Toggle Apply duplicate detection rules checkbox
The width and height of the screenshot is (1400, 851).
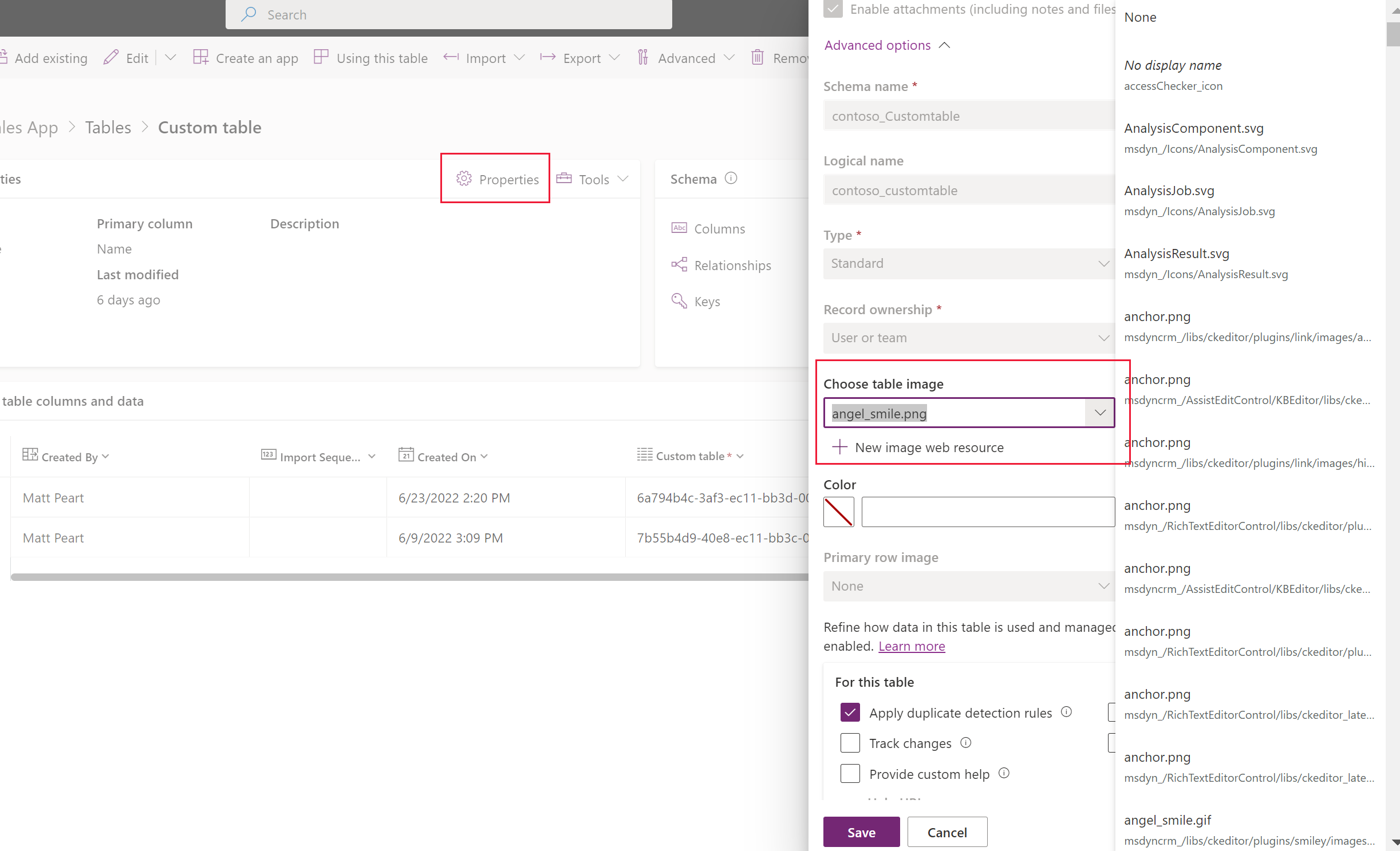point(849,712)
